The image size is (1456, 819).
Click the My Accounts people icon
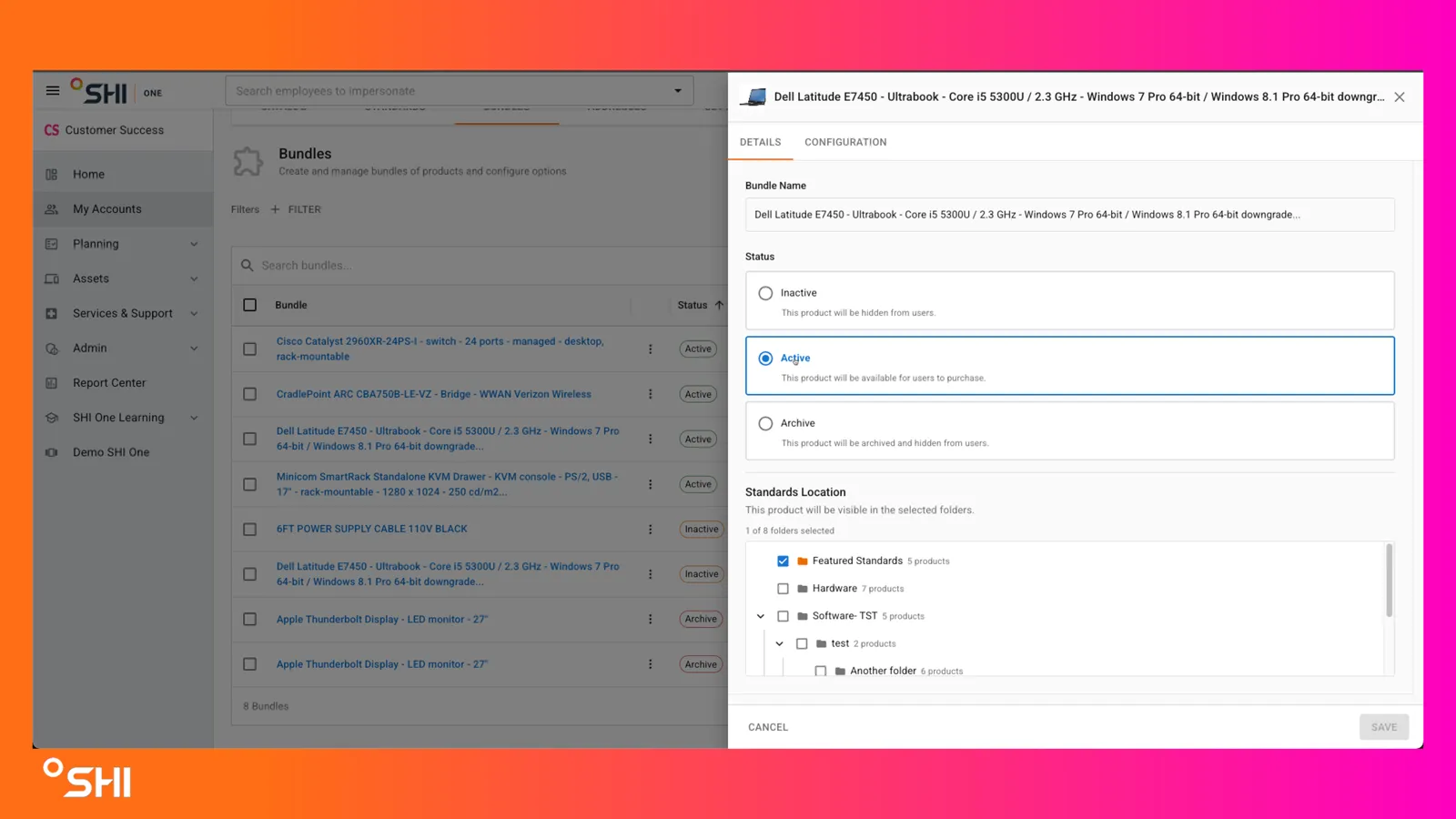52,209
